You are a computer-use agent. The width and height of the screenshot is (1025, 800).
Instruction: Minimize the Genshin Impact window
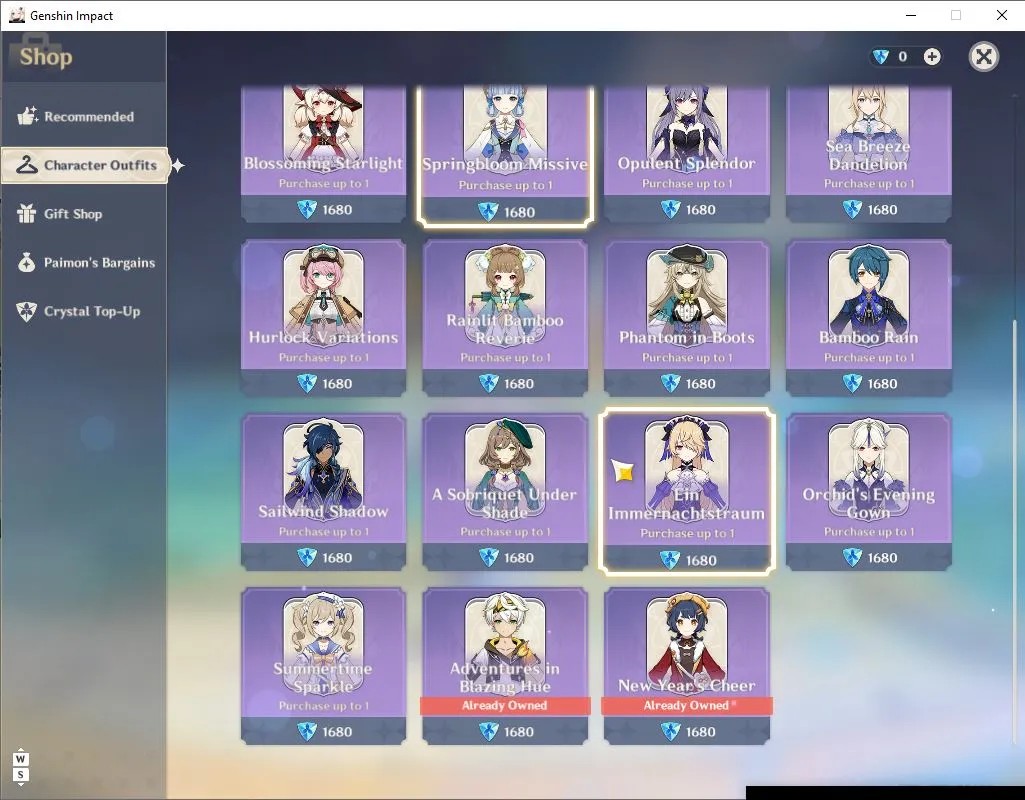[x=911, y=15]
